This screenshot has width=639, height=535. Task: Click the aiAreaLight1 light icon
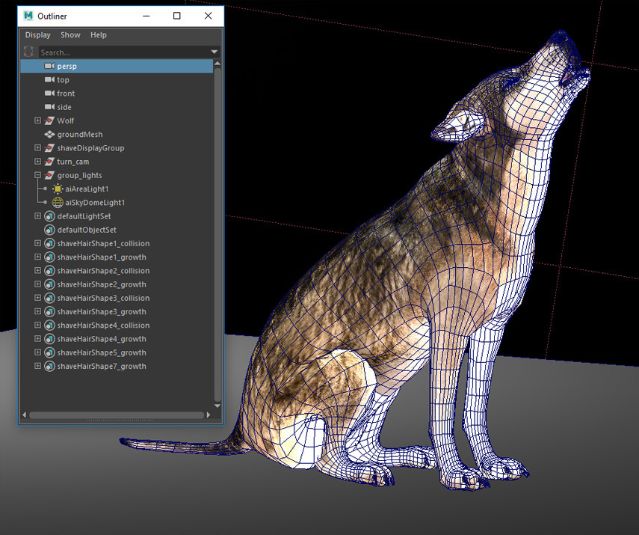(57, 188)
